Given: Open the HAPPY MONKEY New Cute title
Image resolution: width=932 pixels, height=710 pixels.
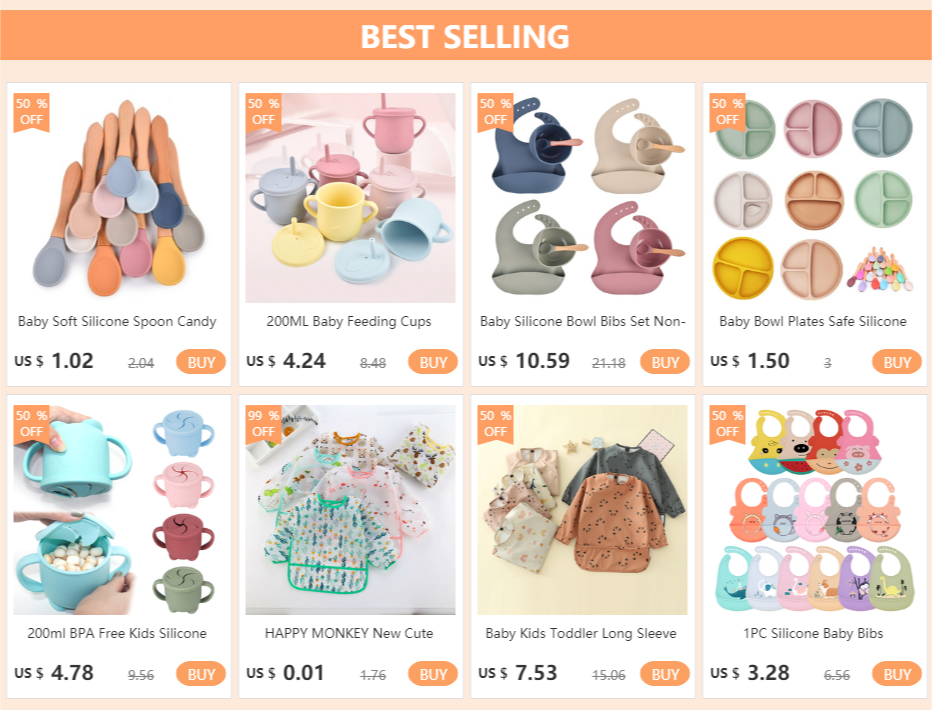Looking at the screenshot, I should (349, 633).
